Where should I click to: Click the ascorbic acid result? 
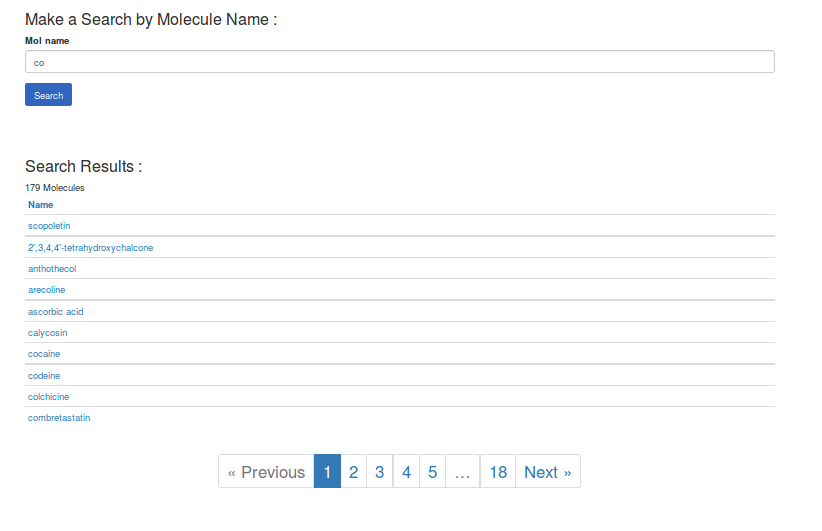point(56,312)
